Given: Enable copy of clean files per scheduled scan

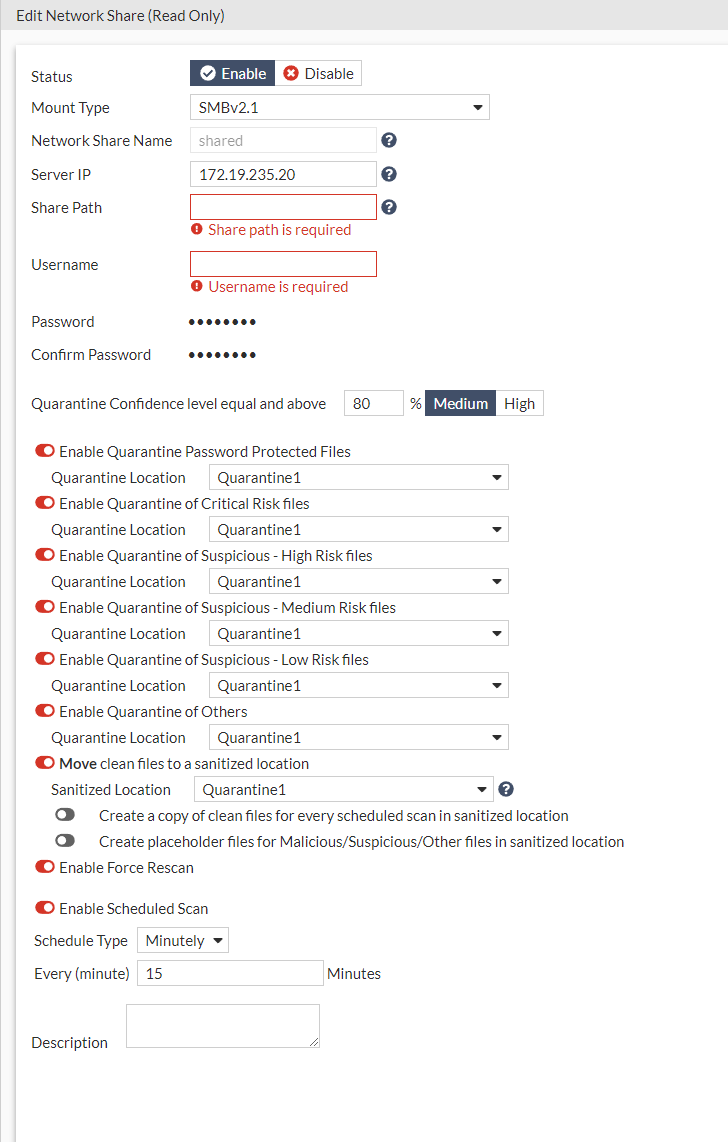Looking at the screenshot, I should tap(65, 815).
